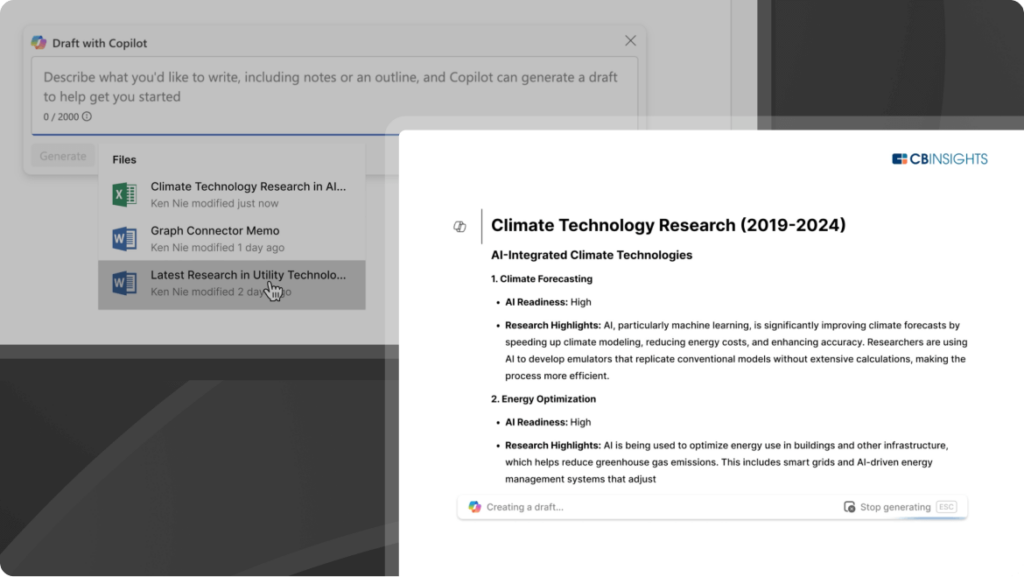Click the AI-Integrated Climate Technologies heading
Image resolution: width=1024 pixels, height=577 pixels.
click(x=592, y=255)
